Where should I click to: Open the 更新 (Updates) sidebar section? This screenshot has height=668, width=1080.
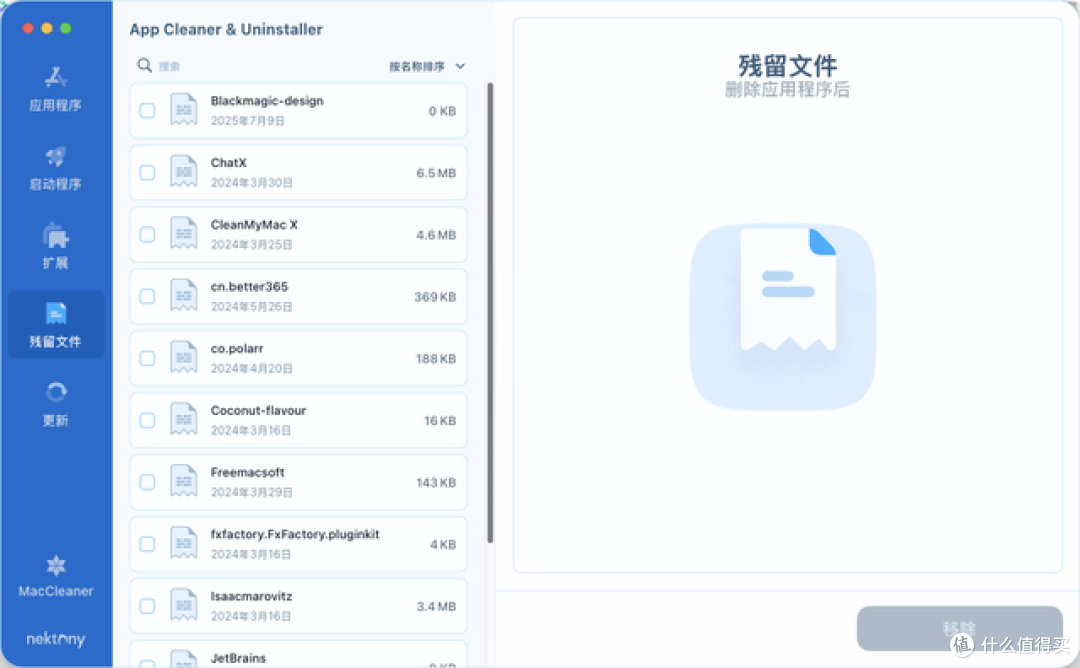point(55,404)
